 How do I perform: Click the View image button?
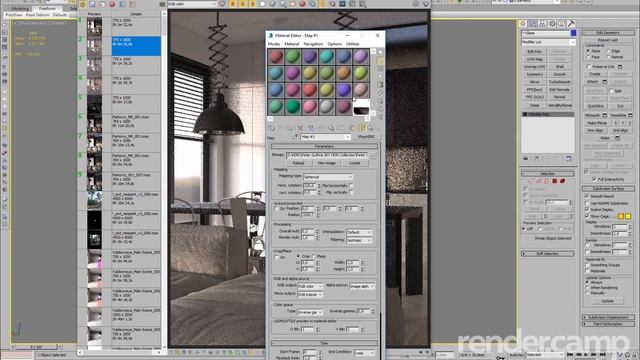pos(327,163)
